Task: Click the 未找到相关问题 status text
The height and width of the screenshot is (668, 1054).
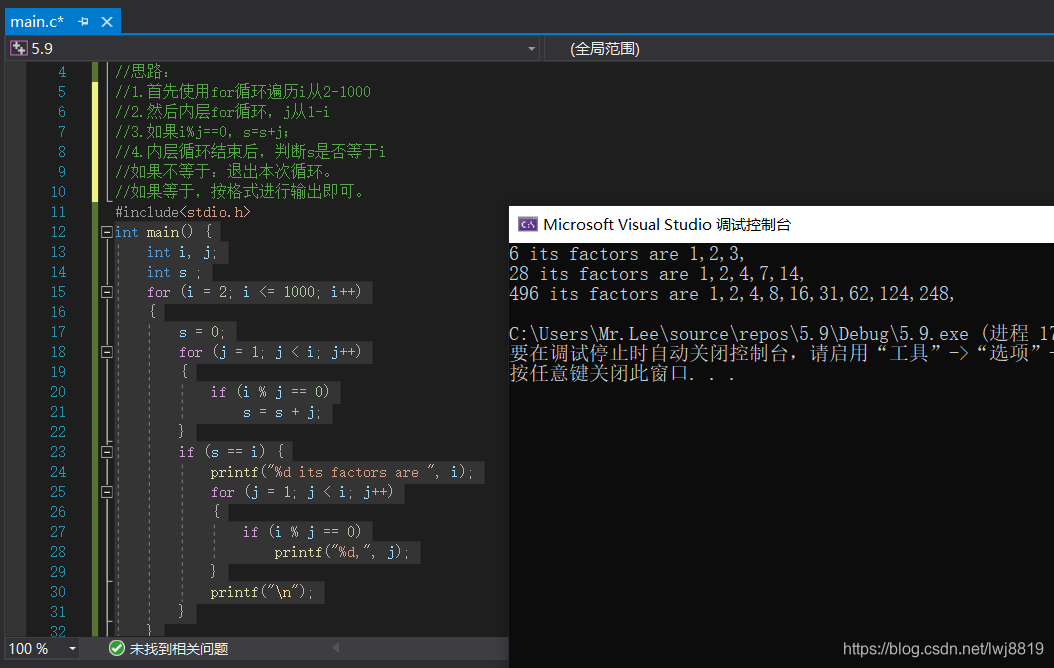Action: (179, 649)
